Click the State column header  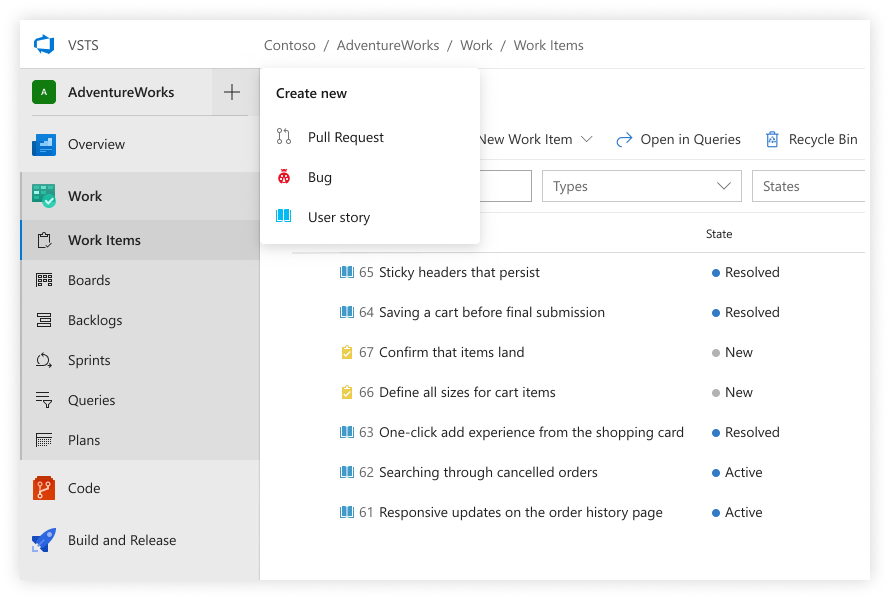pyautogui.click(x=719, y=234)
